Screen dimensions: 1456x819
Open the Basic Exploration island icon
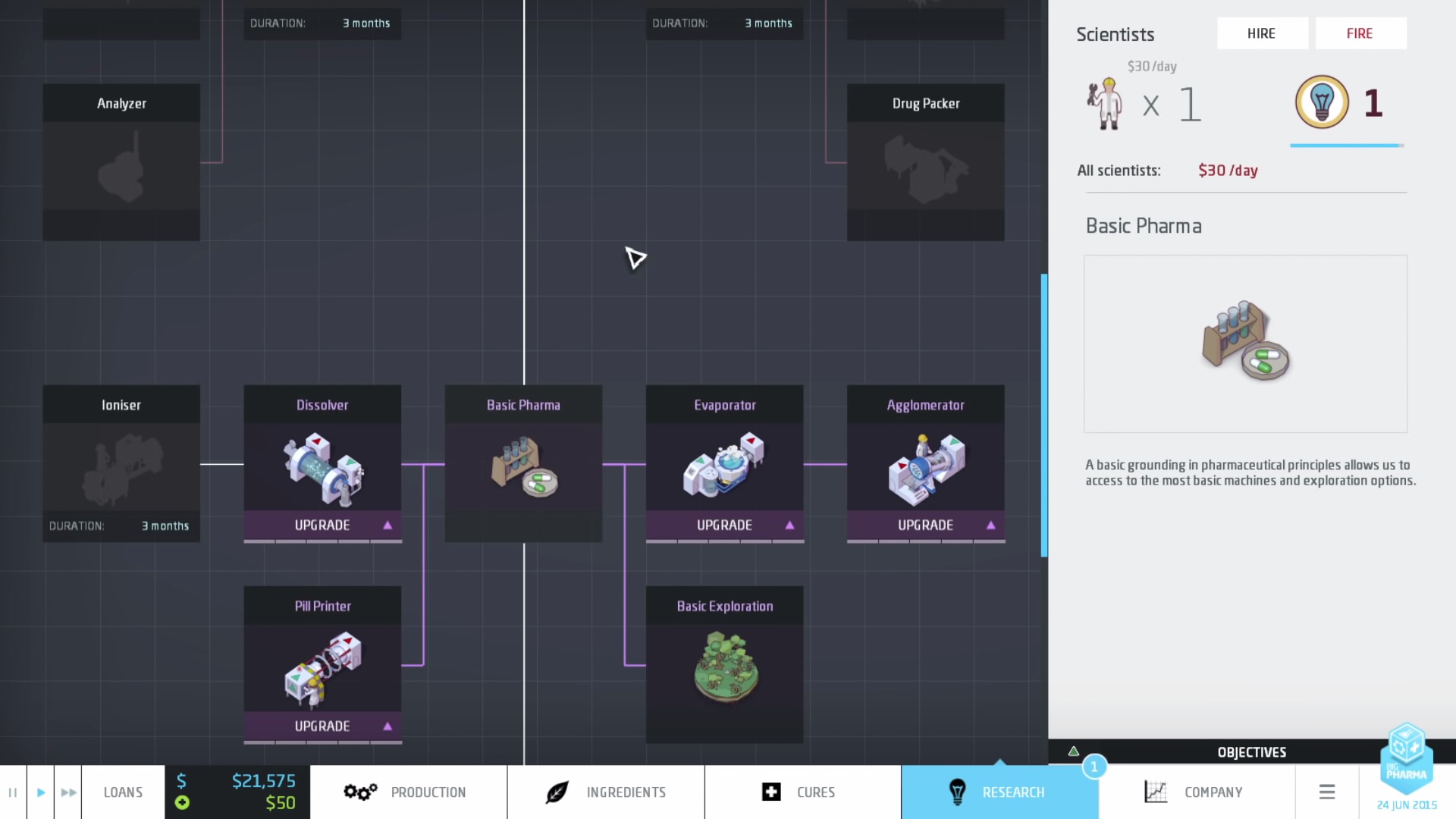click(724, 667)
